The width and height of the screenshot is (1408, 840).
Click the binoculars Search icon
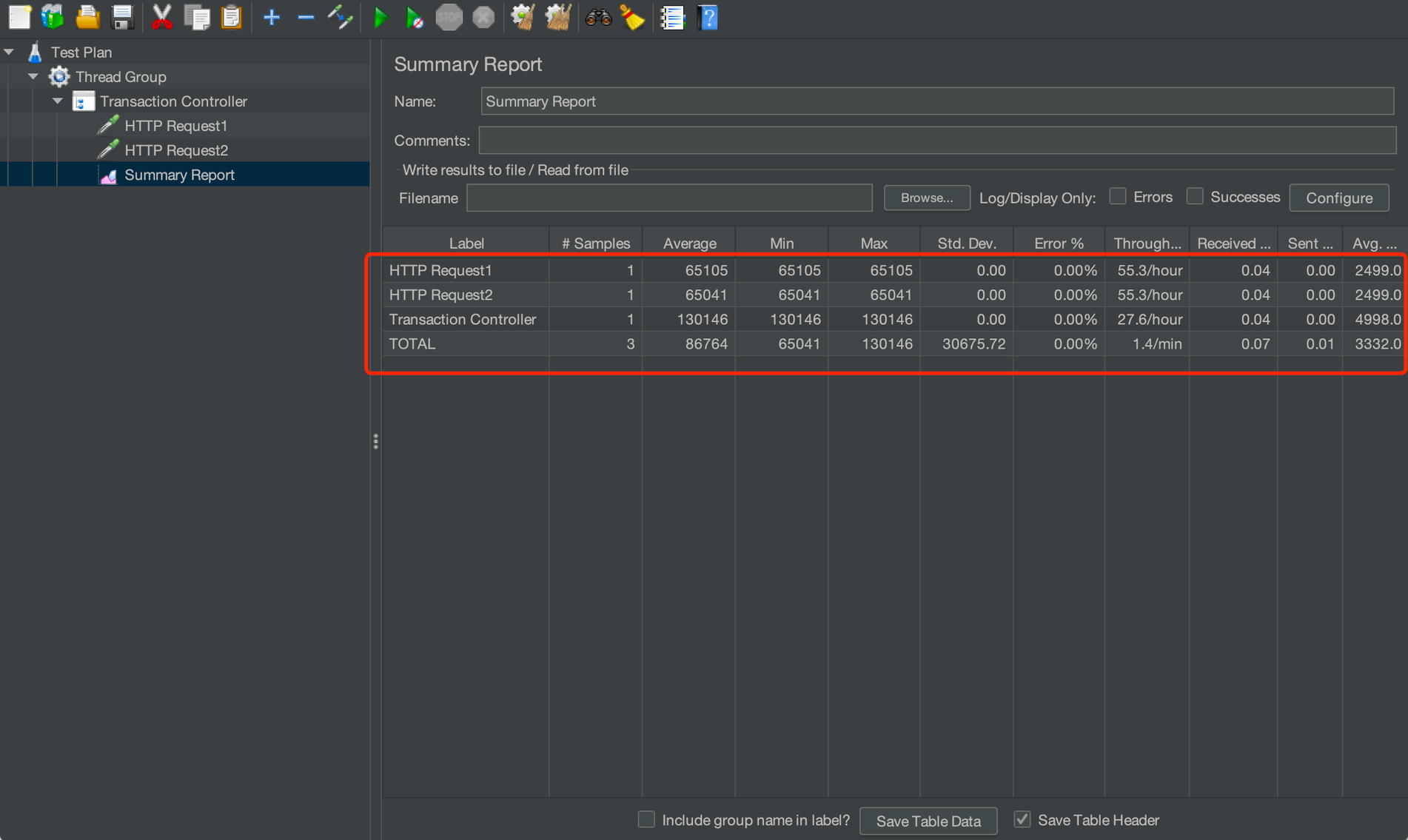[597, 18]
